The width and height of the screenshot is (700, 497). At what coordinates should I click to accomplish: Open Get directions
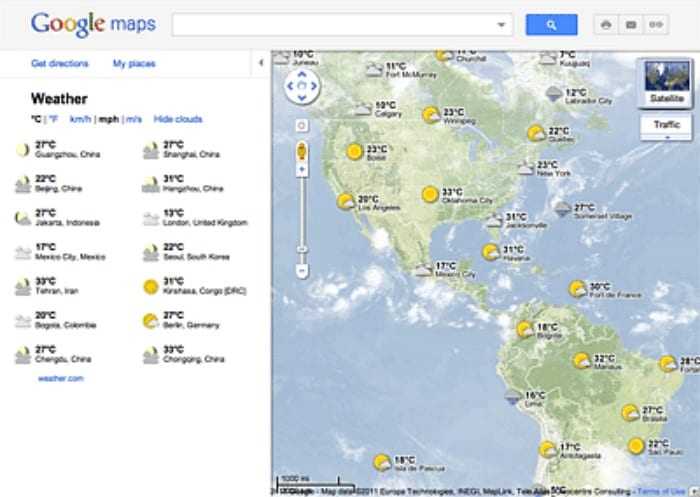pyautogui.click(x=60, y=63)
